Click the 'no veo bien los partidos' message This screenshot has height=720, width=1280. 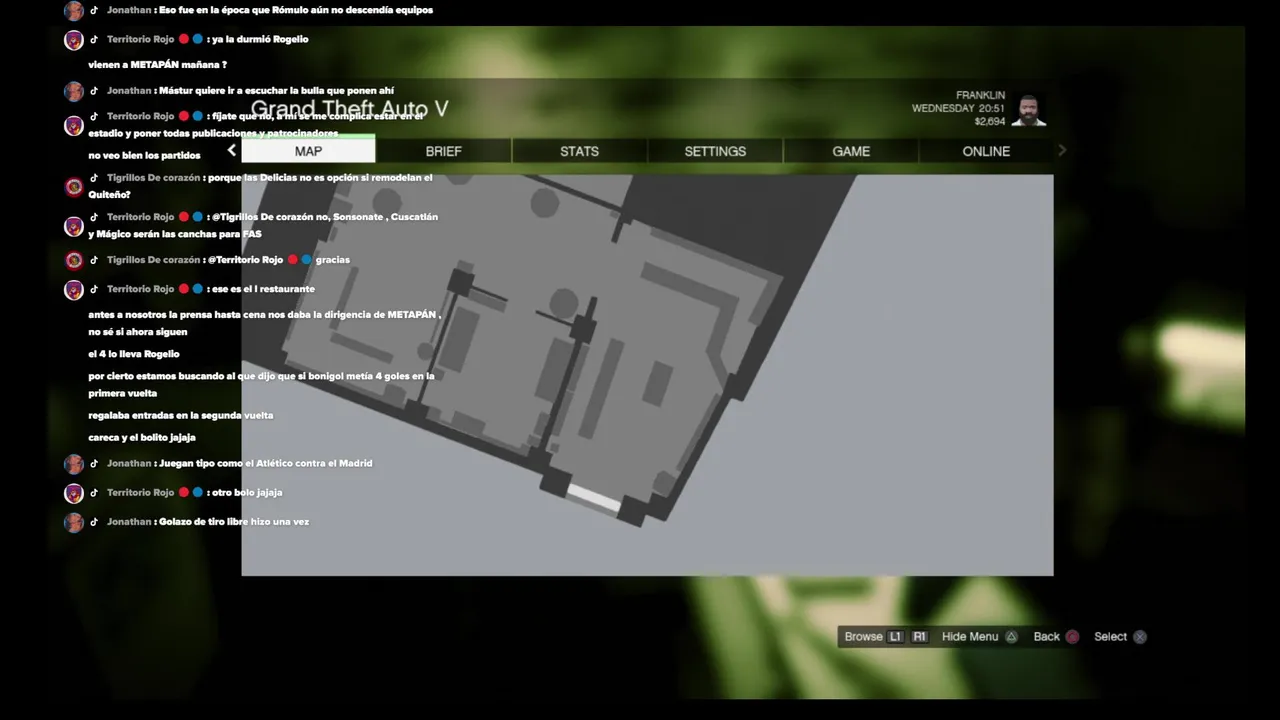144,156
